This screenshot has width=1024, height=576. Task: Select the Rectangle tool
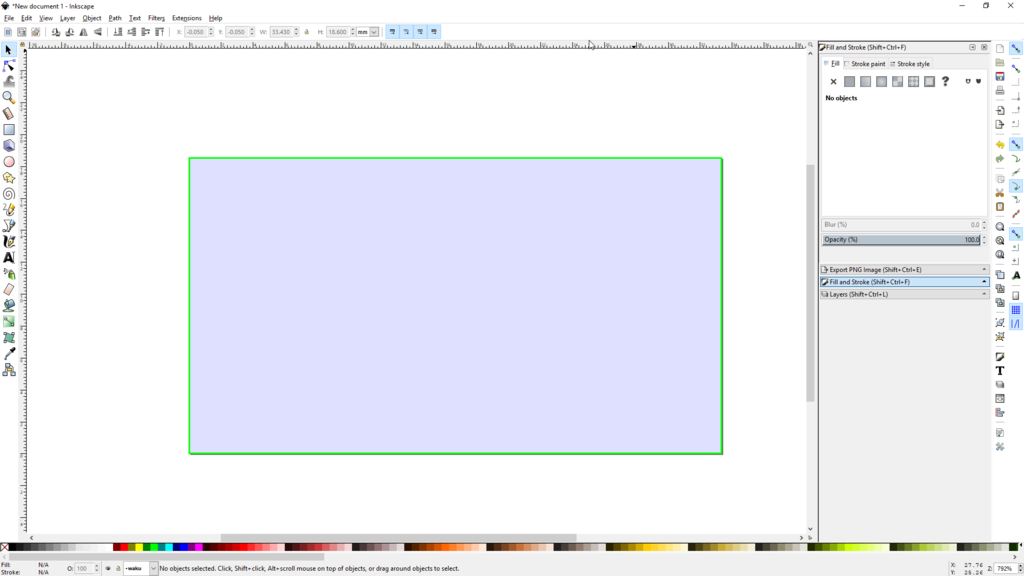tap(8, 129)
